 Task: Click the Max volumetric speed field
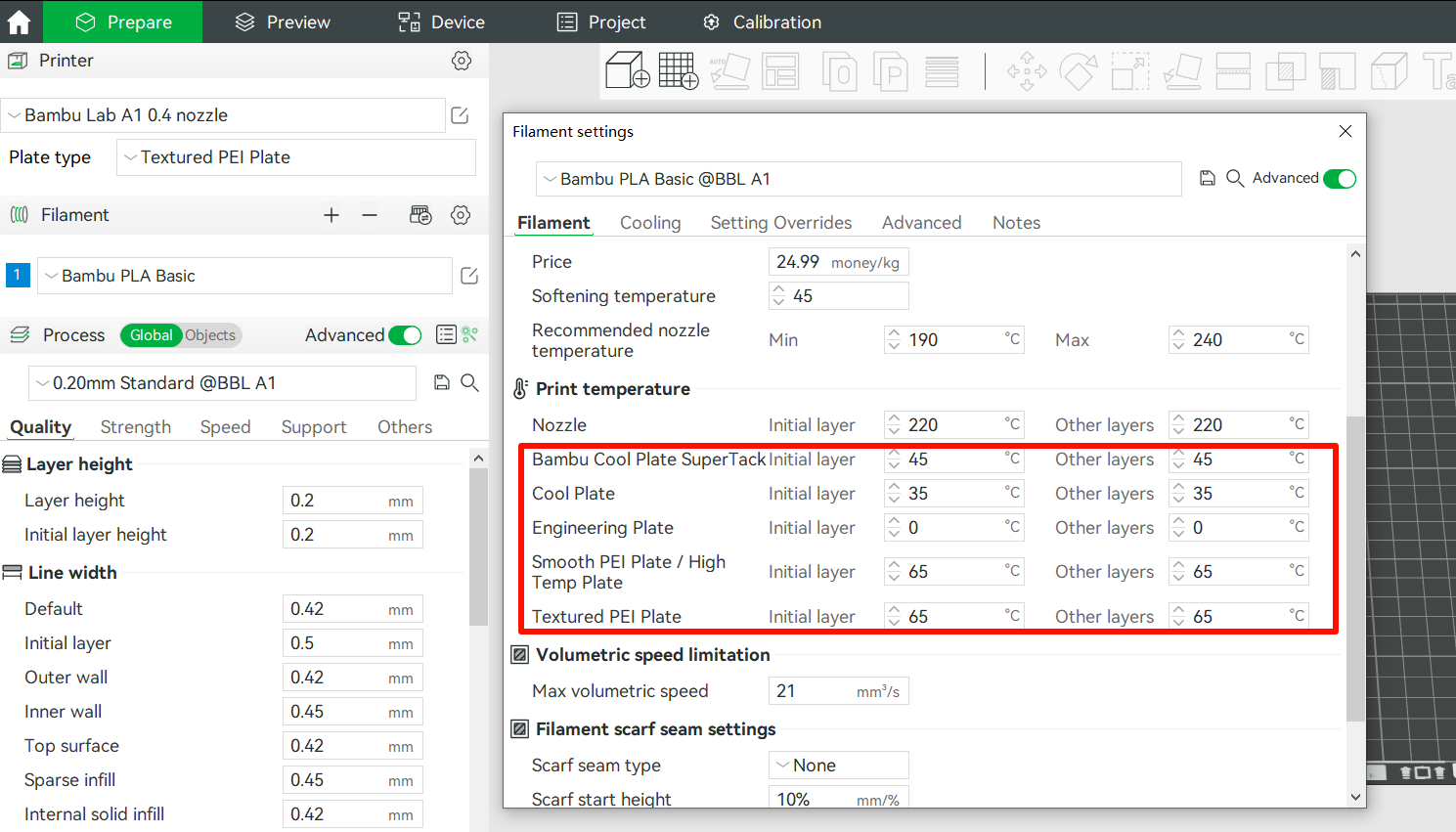[839, 691]
